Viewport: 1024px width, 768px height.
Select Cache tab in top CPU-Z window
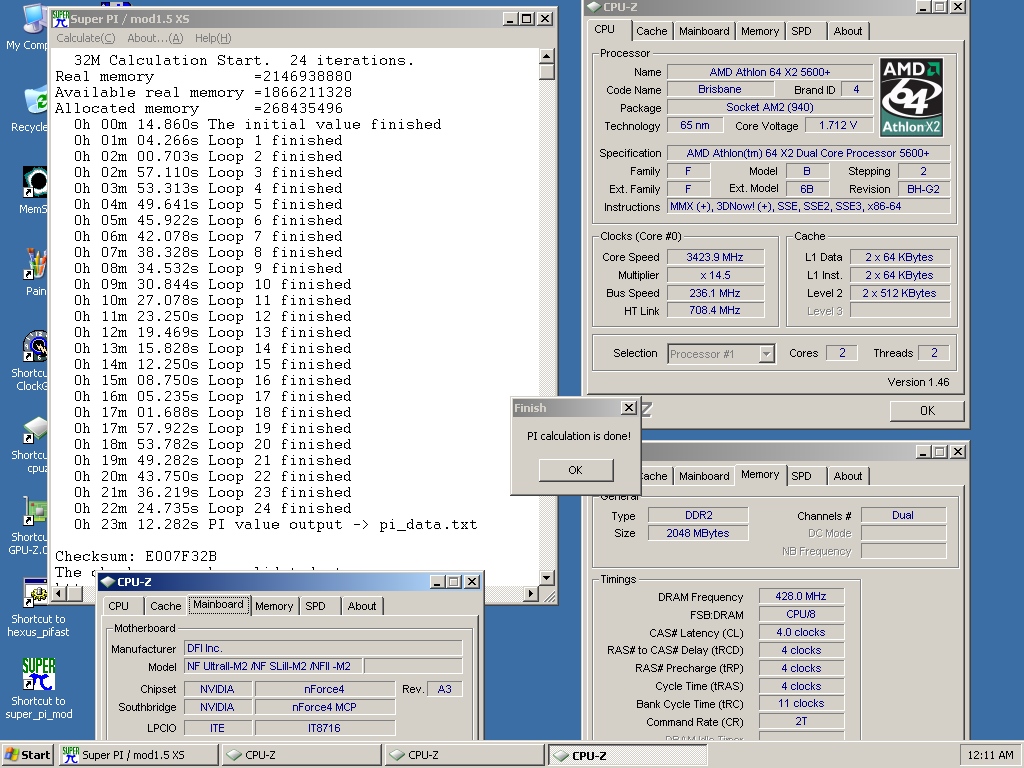(652, 31)
